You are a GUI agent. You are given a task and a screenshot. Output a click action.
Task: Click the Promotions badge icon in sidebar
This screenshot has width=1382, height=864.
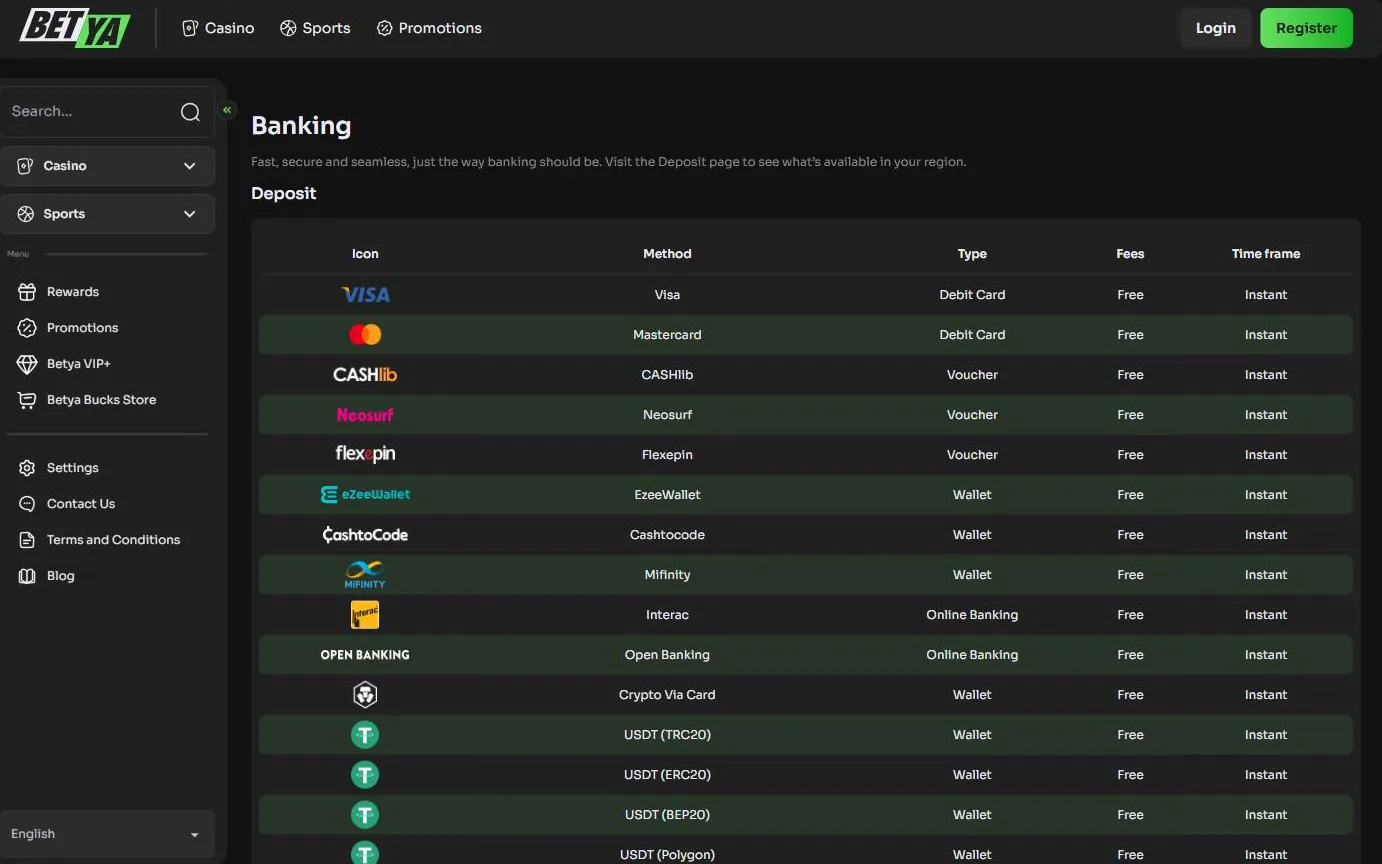tap(27, 328)
